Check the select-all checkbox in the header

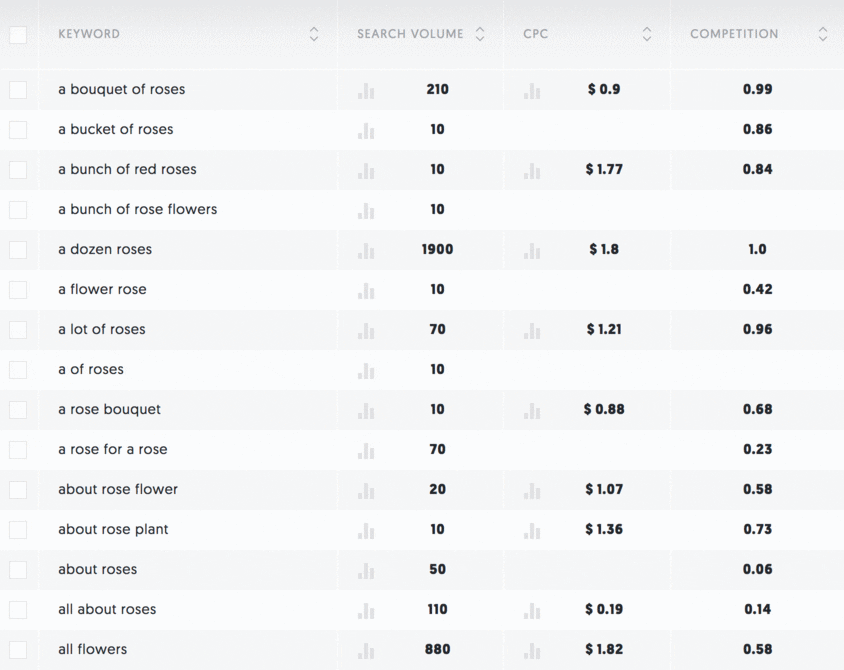pos(16,33)
